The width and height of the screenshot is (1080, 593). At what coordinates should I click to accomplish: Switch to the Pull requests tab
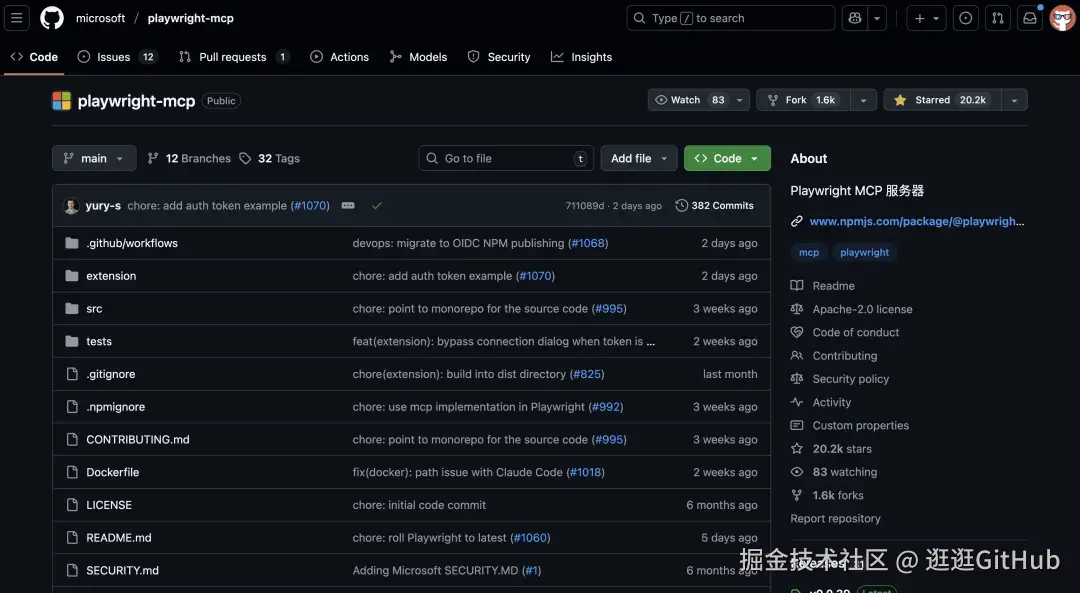point(233,57)
